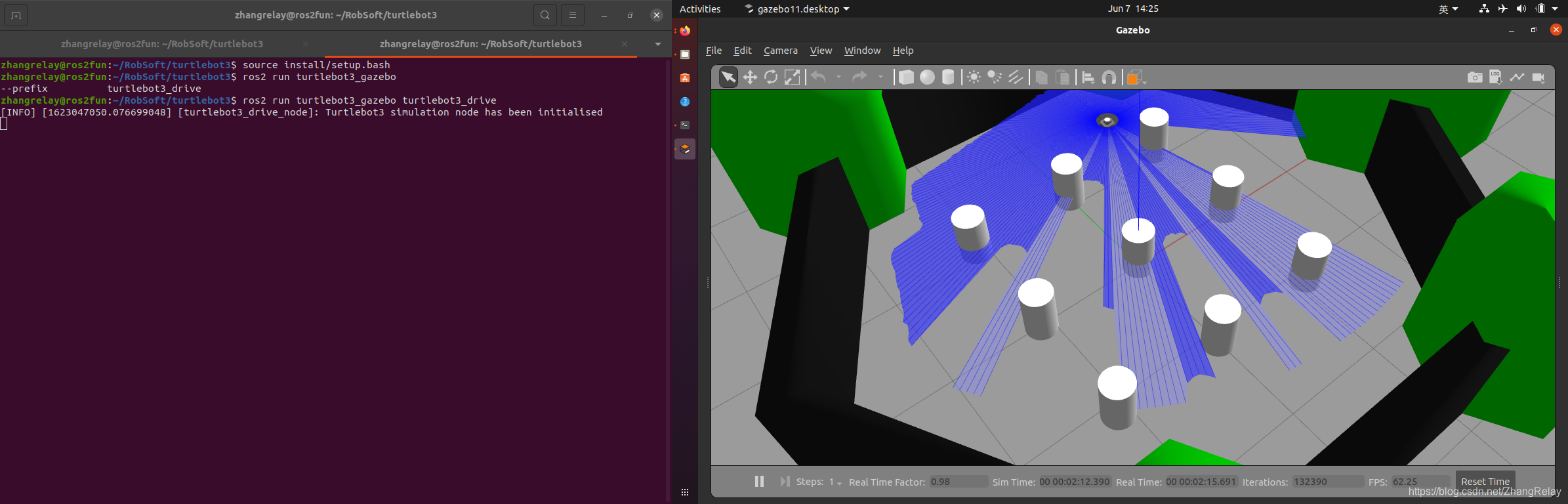This screenshot has height=504, width=1568.
Task: Open the File menu in Gazebo
Action: point(714,51)
